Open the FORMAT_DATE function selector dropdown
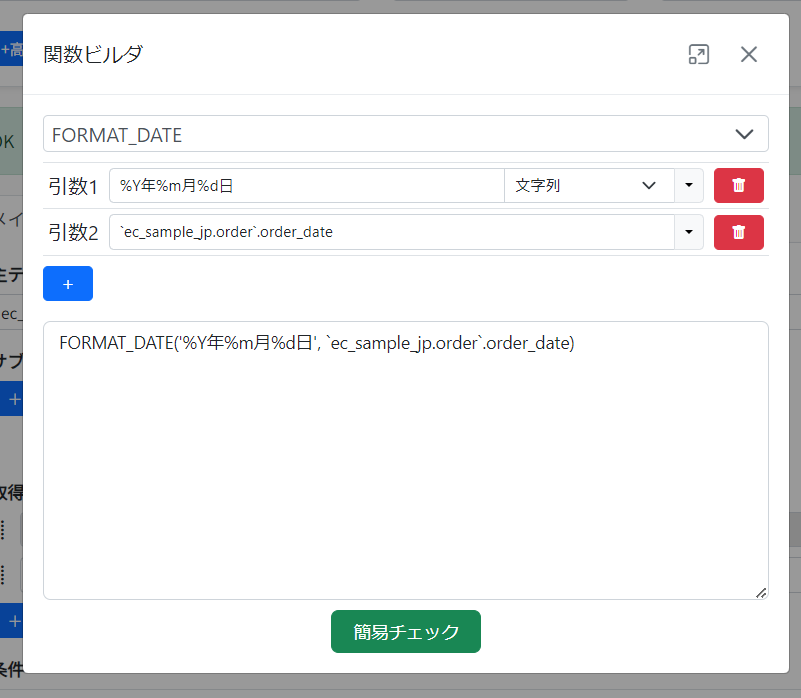The width and height of the screenshot is (801, 698). click(405, 134)
